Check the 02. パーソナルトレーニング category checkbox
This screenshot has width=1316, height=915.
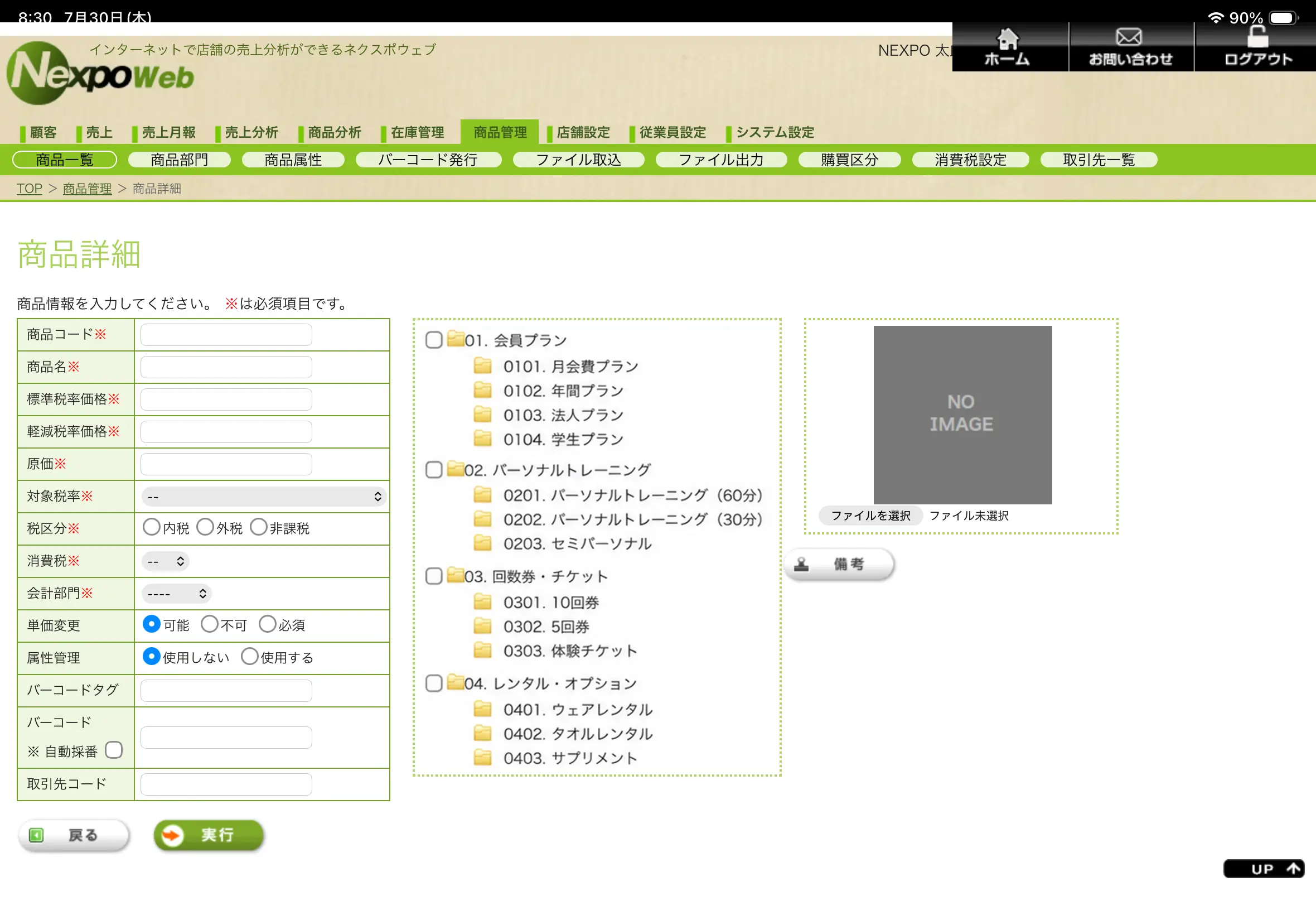434,470
